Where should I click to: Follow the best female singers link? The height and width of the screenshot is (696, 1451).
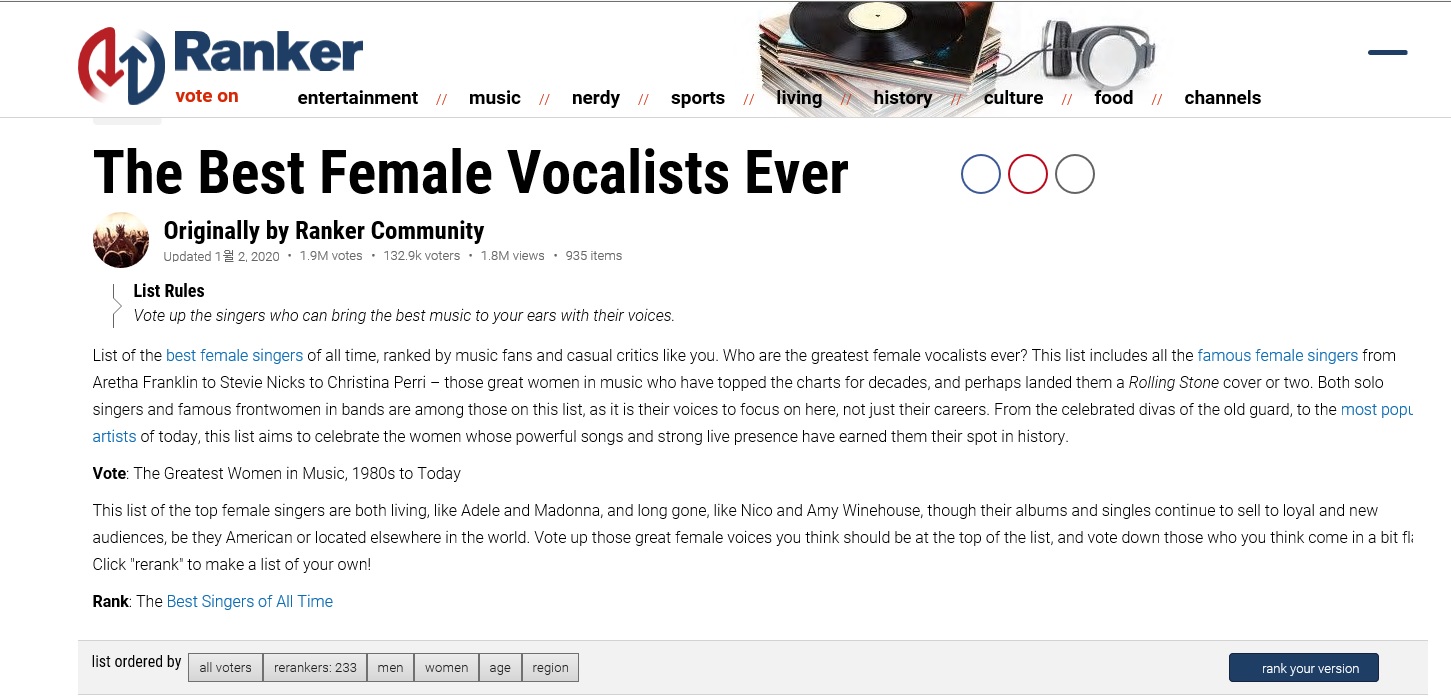(234, 355)
